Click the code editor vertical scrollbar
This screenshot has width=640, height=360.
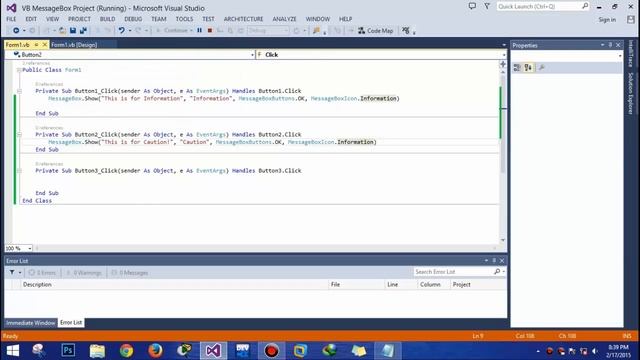coord(503,155)
